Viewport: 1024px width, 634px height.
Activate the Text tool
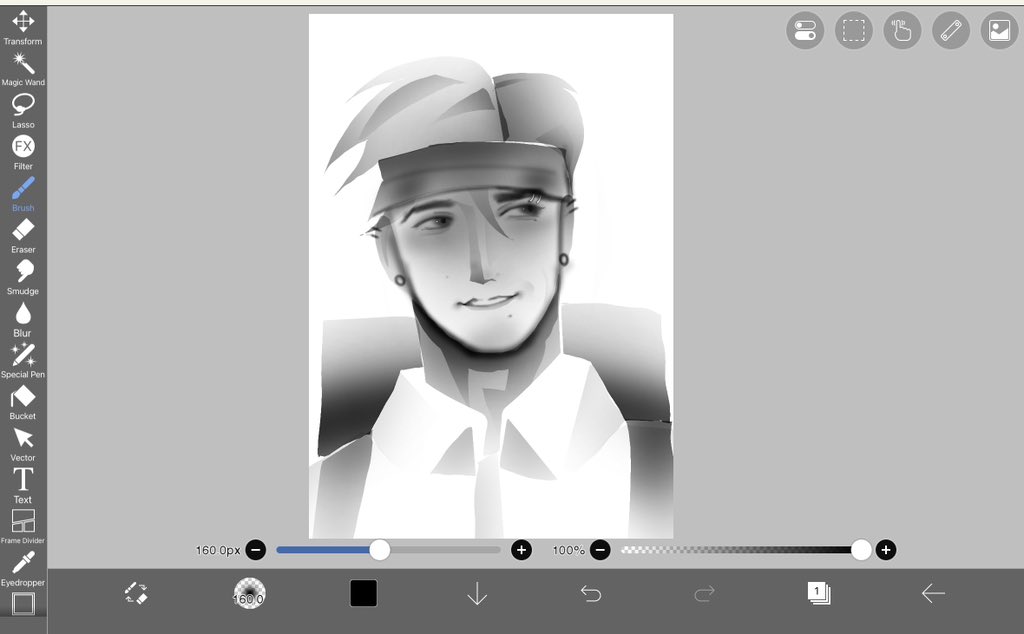[23, 486]
